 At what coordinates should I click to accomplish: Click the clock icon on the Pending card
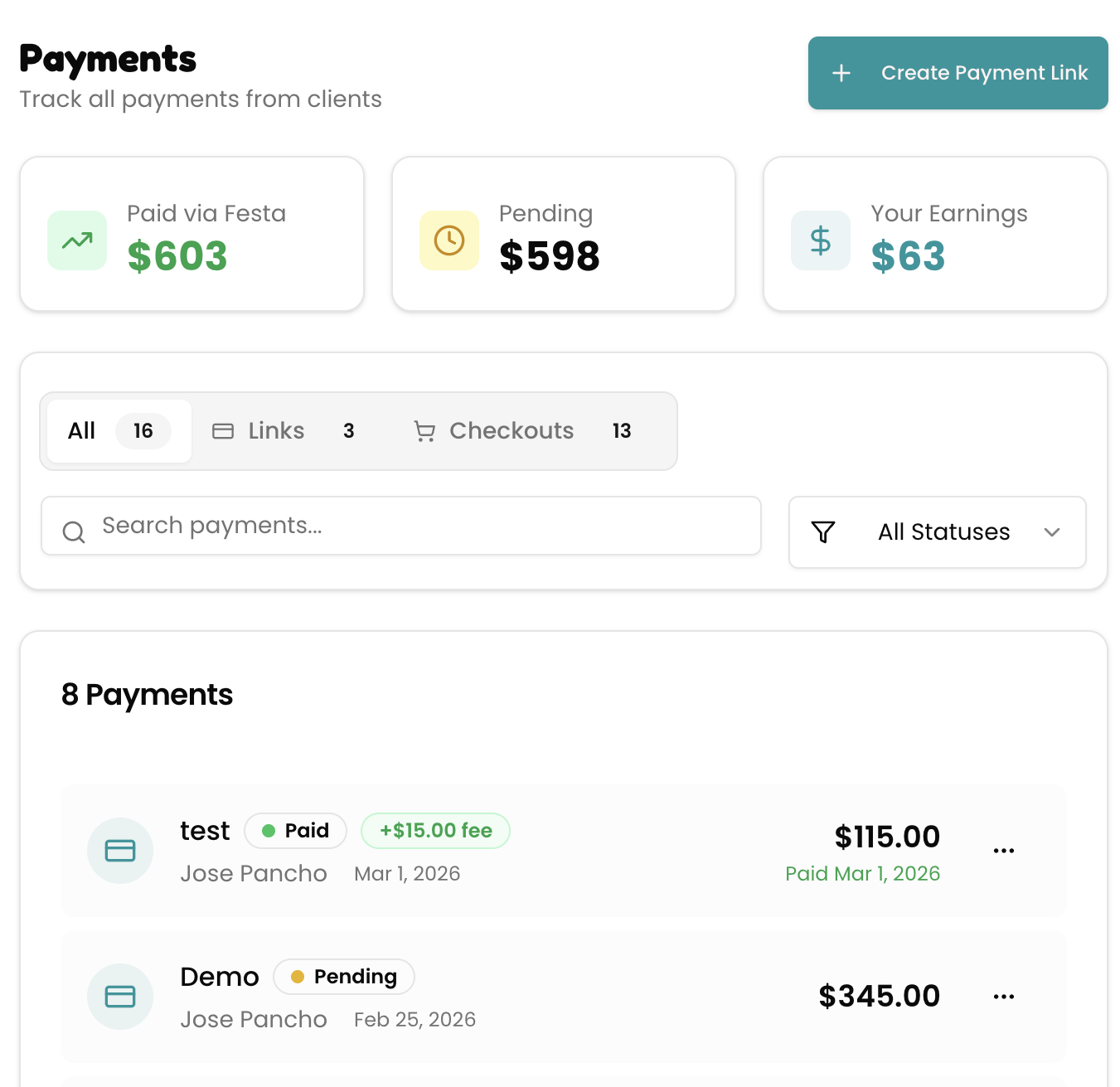click(448, 240)
